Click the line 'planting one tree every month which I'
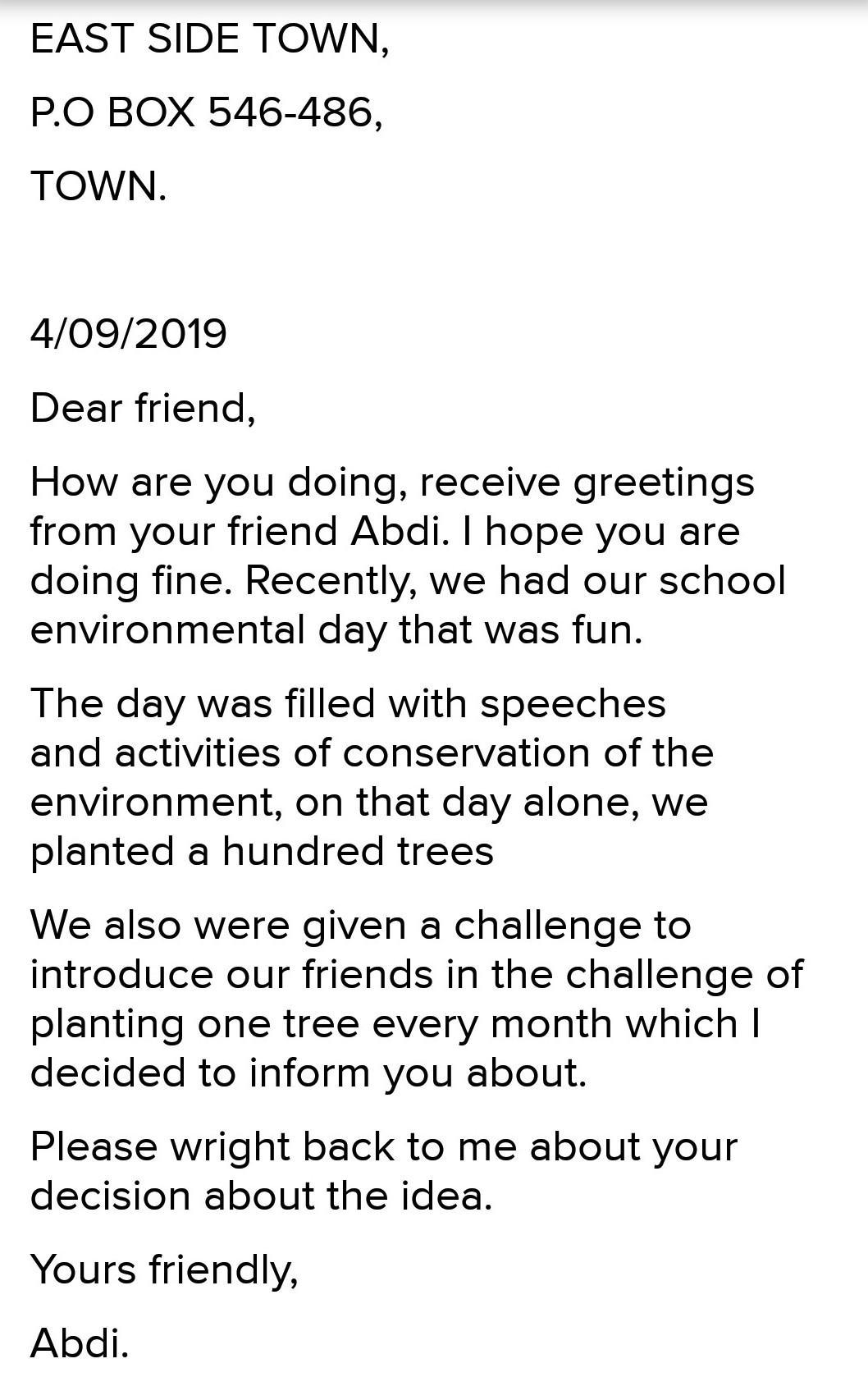 (395, 1023)
